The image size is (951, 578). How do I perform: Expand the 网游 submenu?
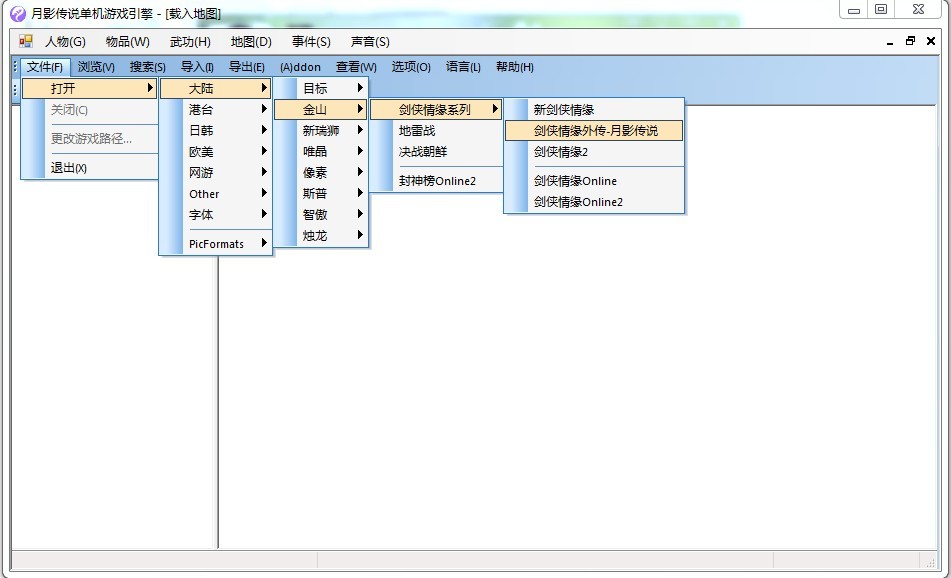point(215,173)
